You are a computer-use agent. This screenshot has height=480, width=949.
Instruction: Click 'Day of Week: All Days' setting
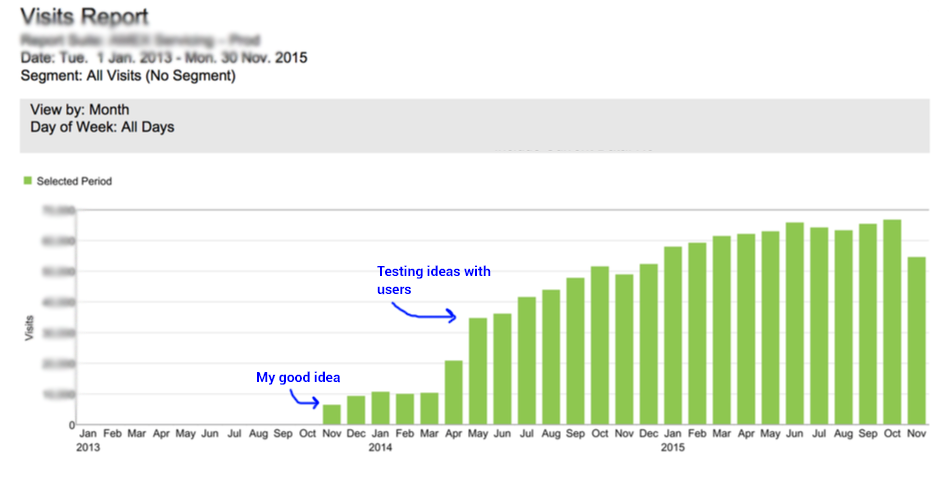point(102,127)
